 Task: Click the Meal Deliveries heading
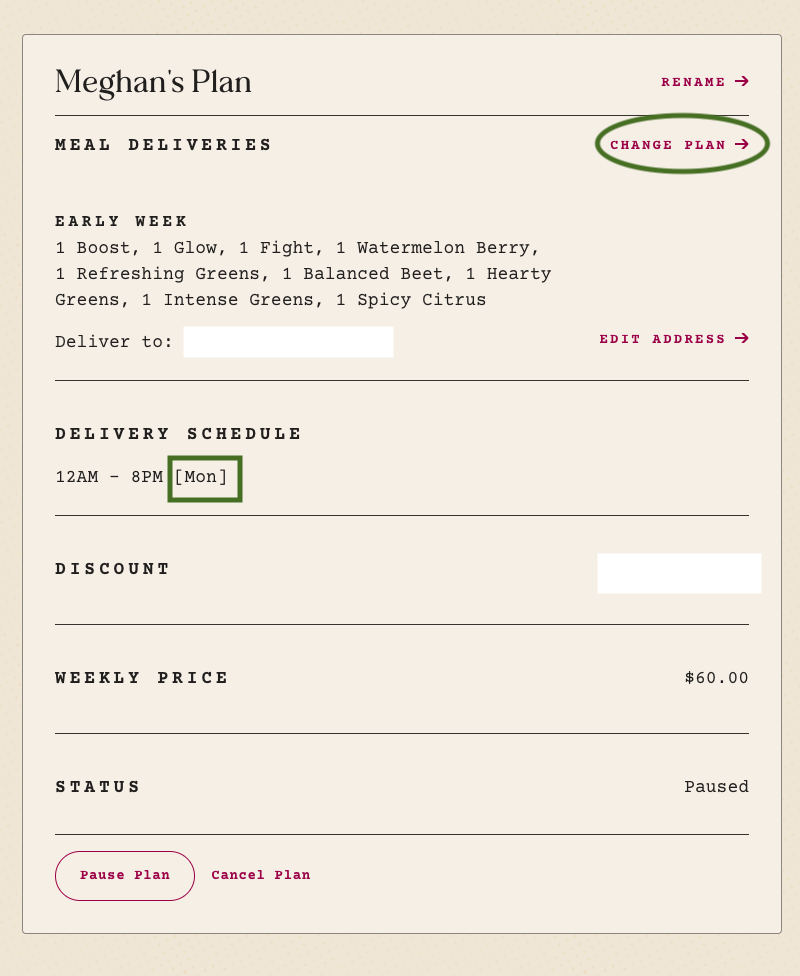[163, 145]
